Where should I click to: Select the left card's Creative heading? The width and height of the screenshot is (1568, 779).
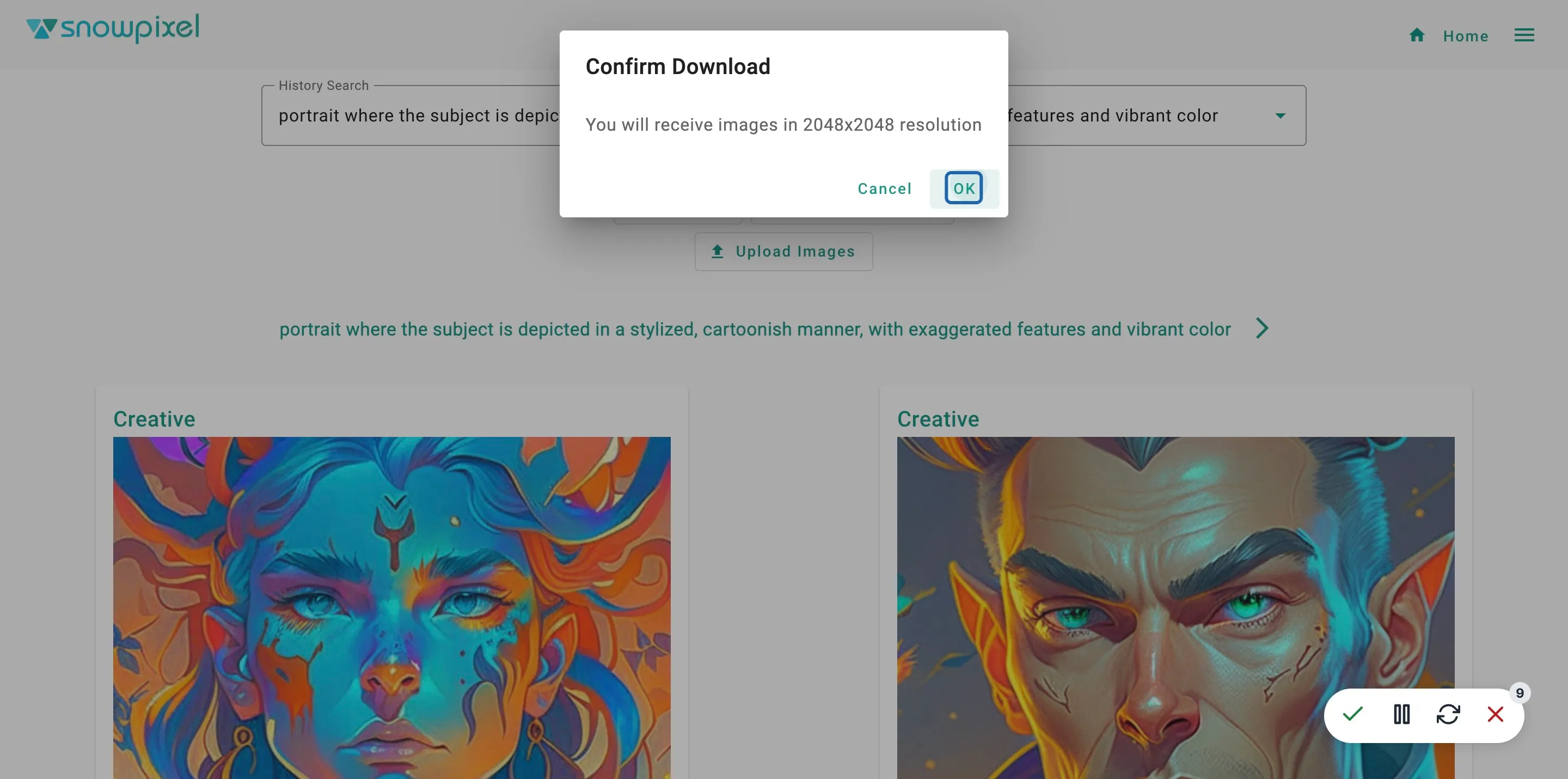point(154,418)
